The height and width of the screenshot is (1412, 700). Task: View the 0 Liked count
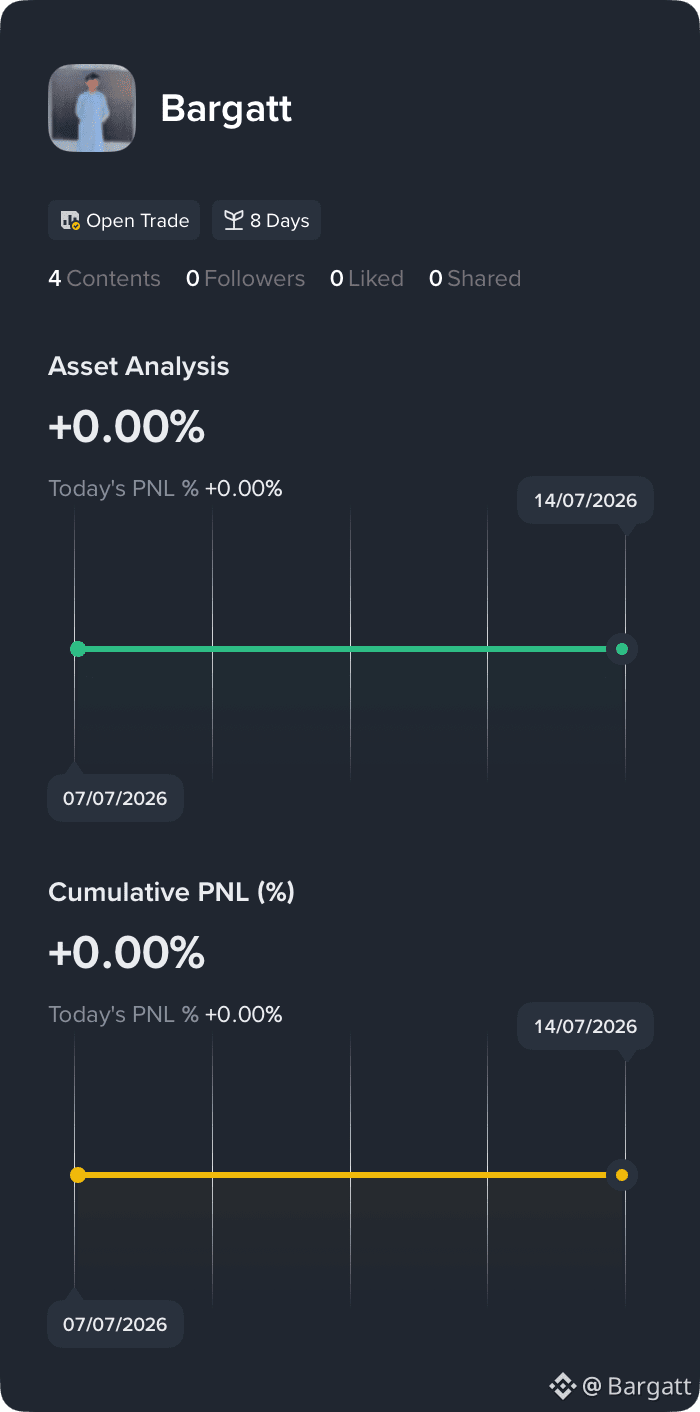[367, 279]
